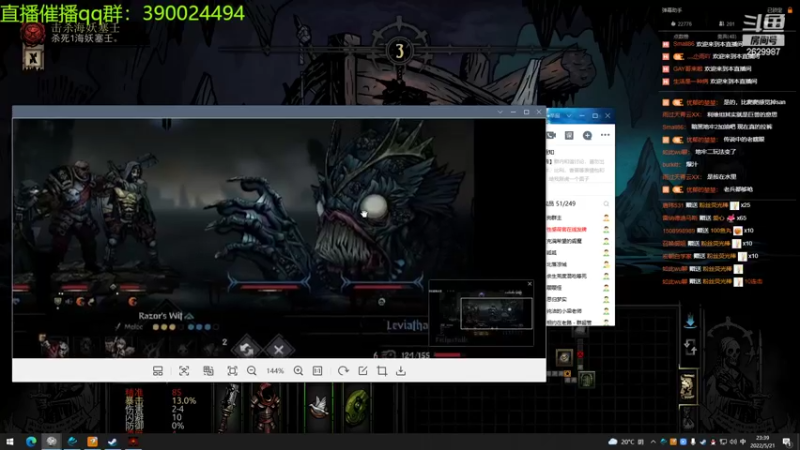Close the navigator thumbnail overlay in viewer
800x450 pixels.
(x=530, y=284)
